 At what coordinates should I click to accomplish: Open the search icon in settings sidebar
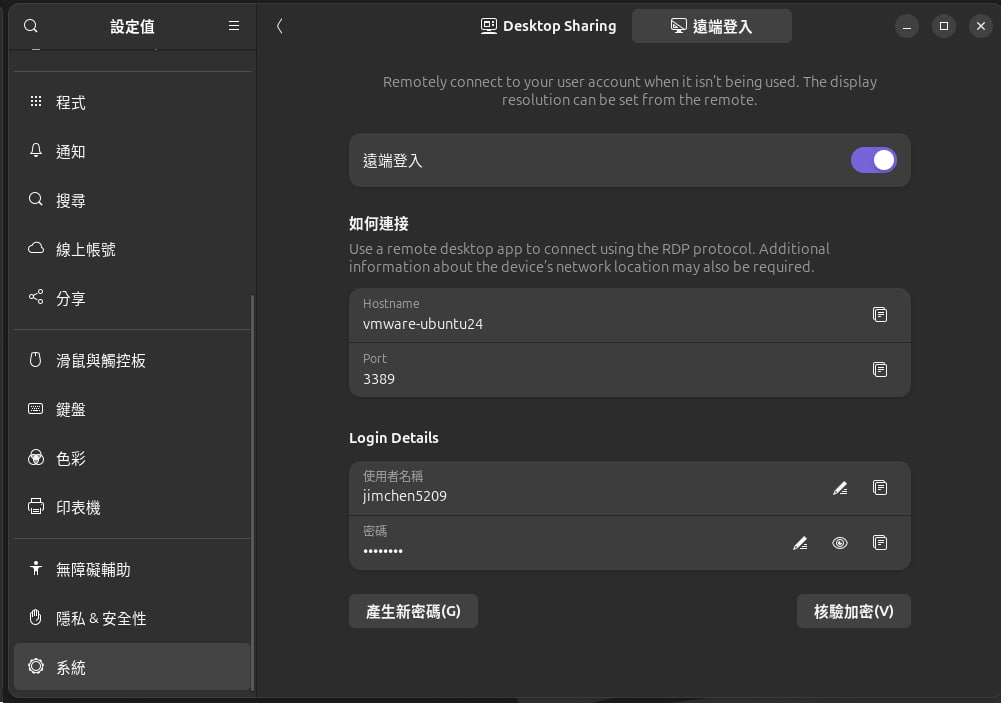(31, 26)
